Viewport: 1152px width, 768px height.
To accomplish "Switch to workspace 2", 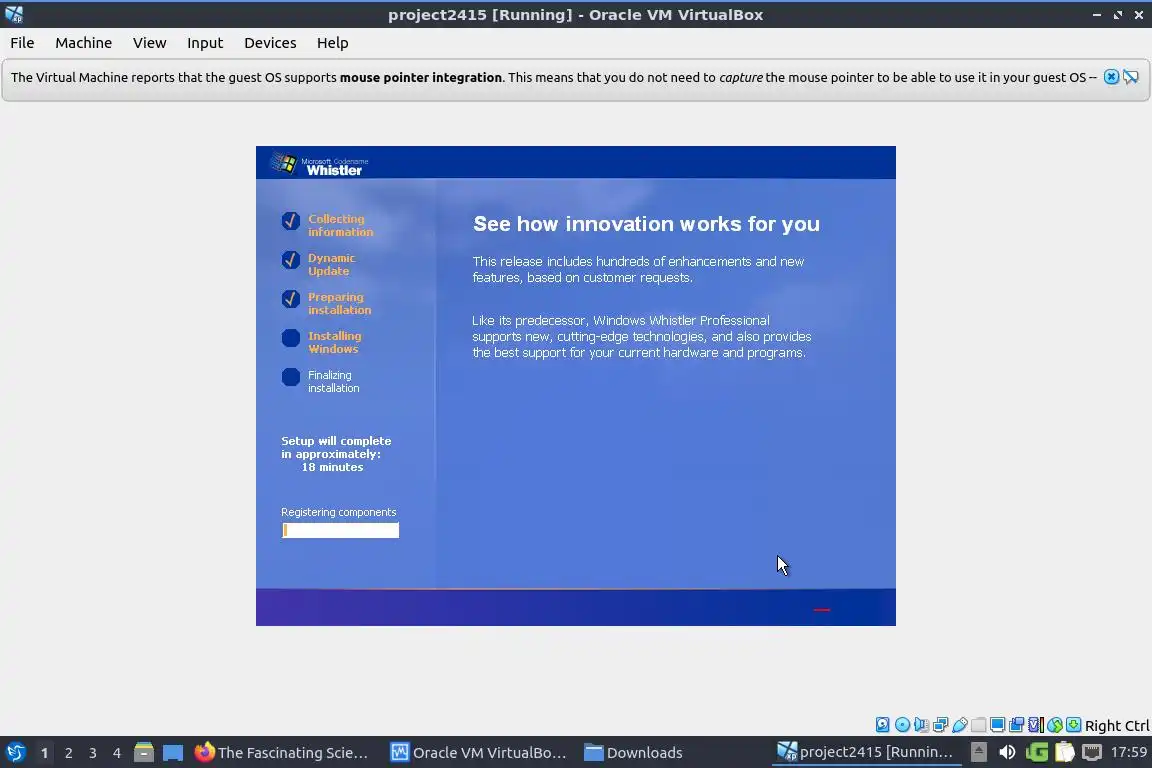I will point(68,753).
